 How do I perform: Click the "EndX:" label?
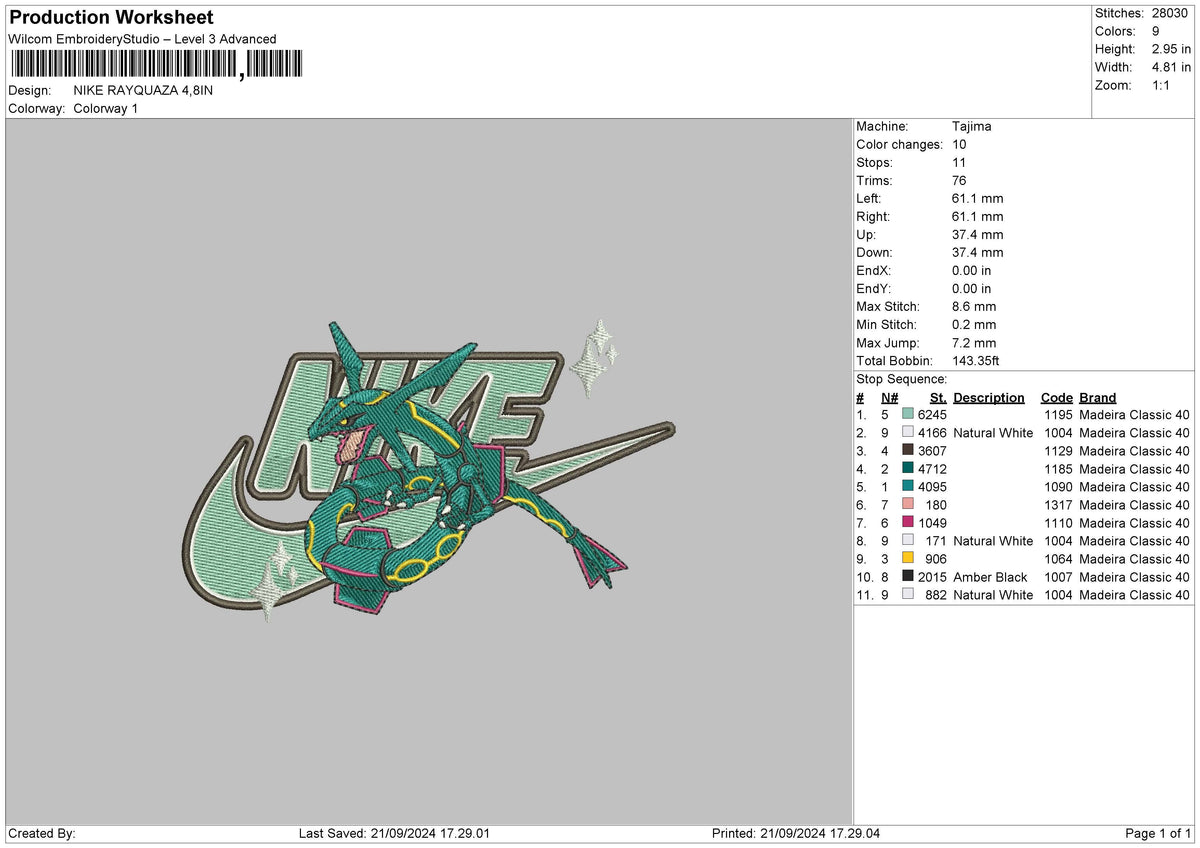point(874,271)
